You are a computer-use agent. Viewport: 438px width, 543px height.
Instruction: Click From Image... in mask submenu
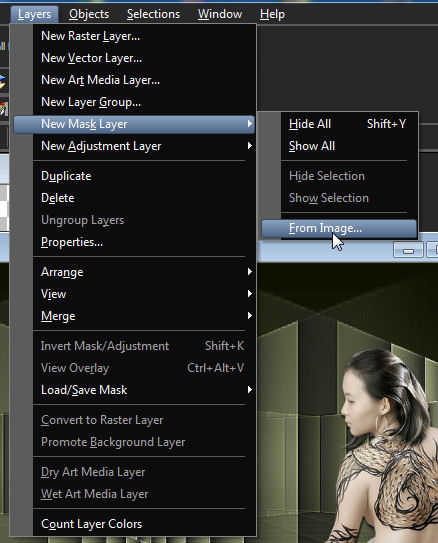pos(339,229)
